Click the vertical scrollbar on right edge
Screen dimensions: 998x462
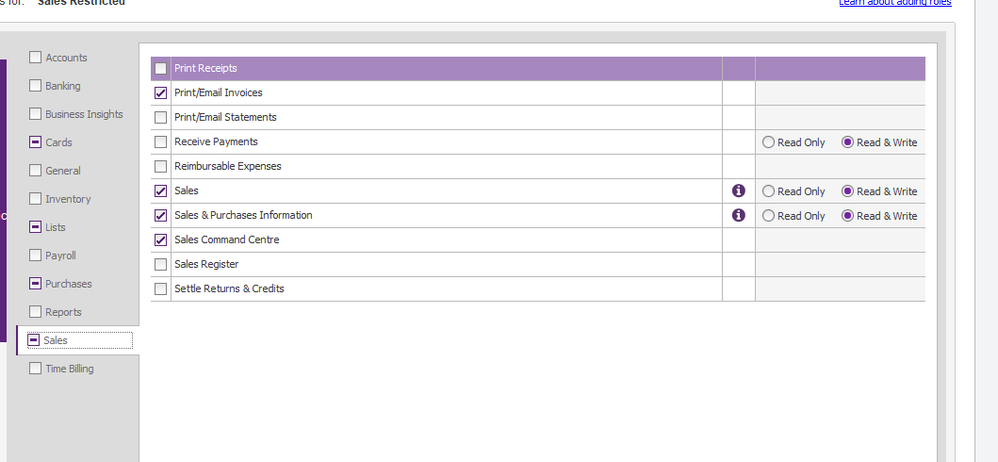(985, 230)
